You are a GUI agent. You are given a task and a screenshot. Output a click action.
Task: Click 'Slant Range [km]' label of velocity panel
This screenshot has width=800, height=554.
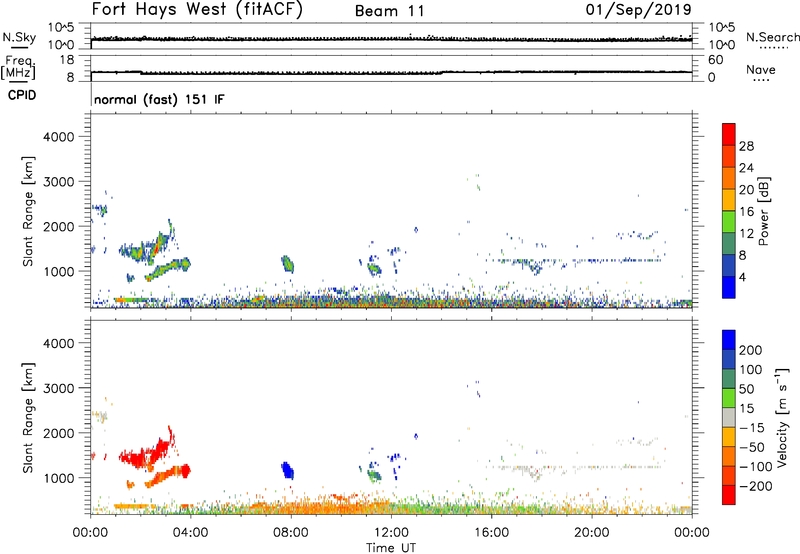tap(28, 417)
